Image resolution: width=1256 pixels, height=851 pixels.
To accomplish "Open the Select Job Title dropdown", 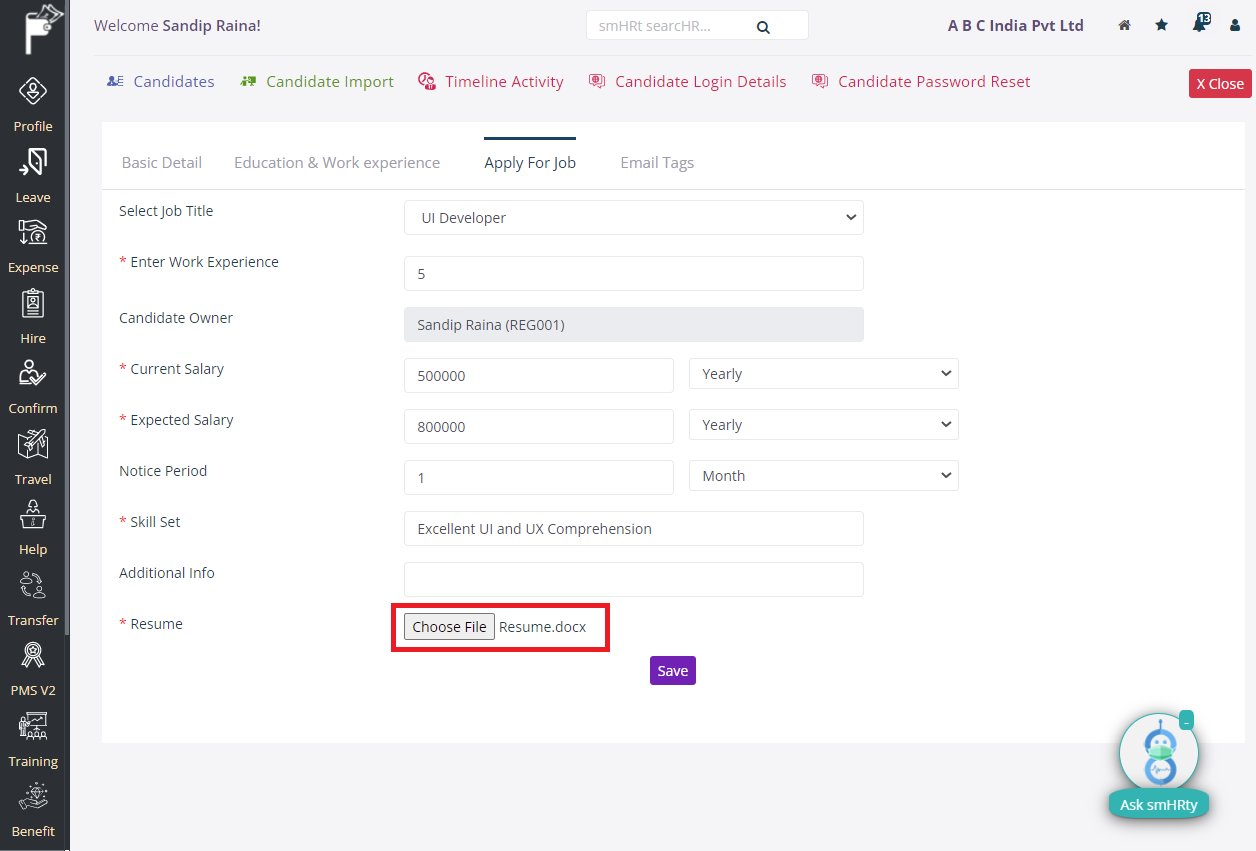I will click(633, 217).
